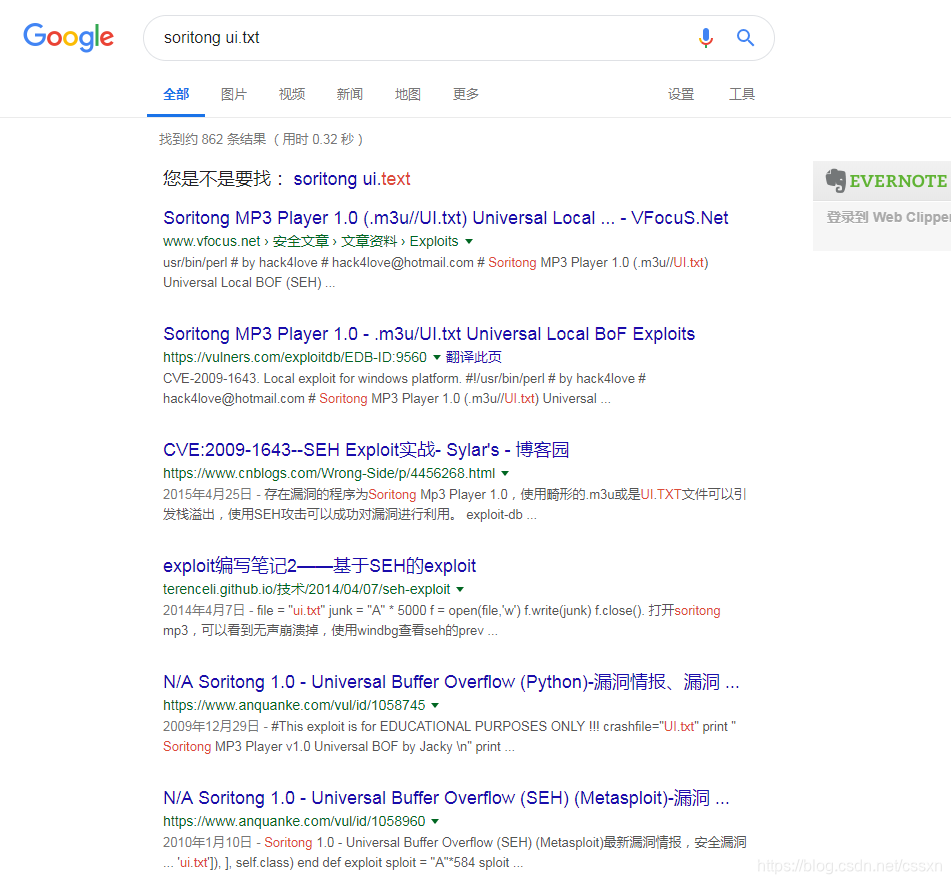Expand the dropdown arrow beside the vulners.com URL

tap(436, 357)
